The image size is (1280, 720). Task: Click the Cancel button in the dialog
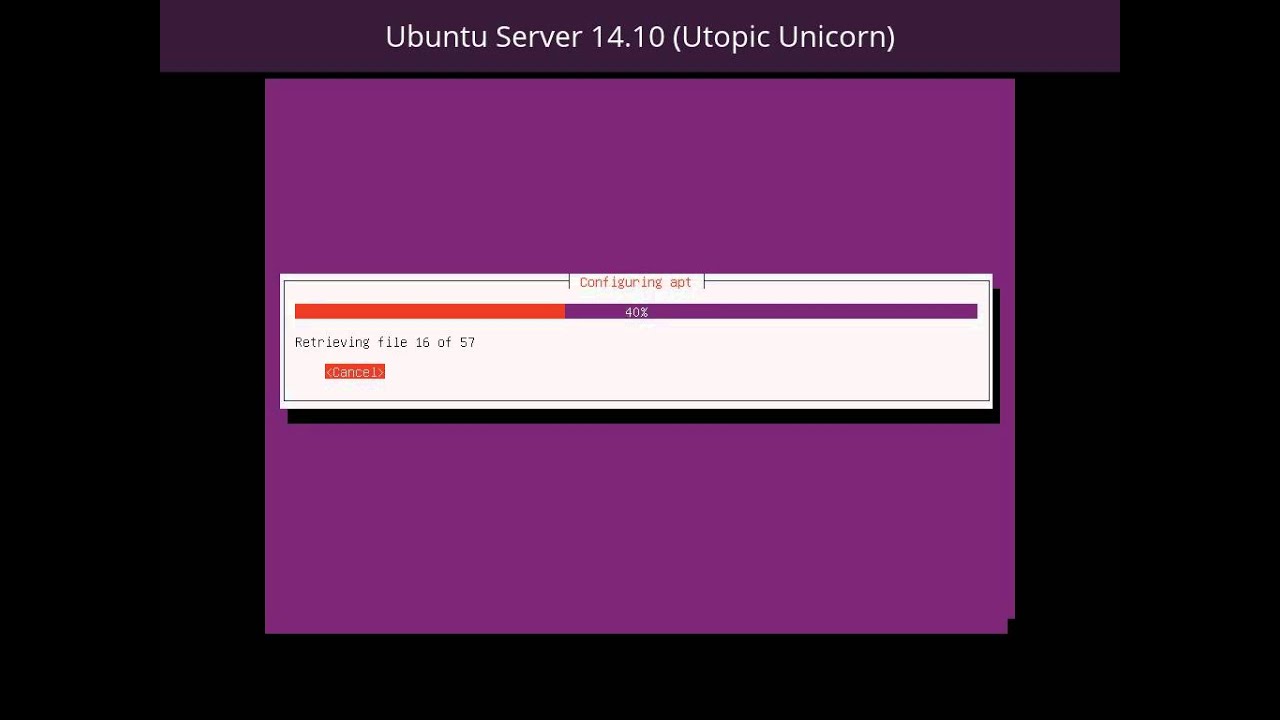coord(355,372)
